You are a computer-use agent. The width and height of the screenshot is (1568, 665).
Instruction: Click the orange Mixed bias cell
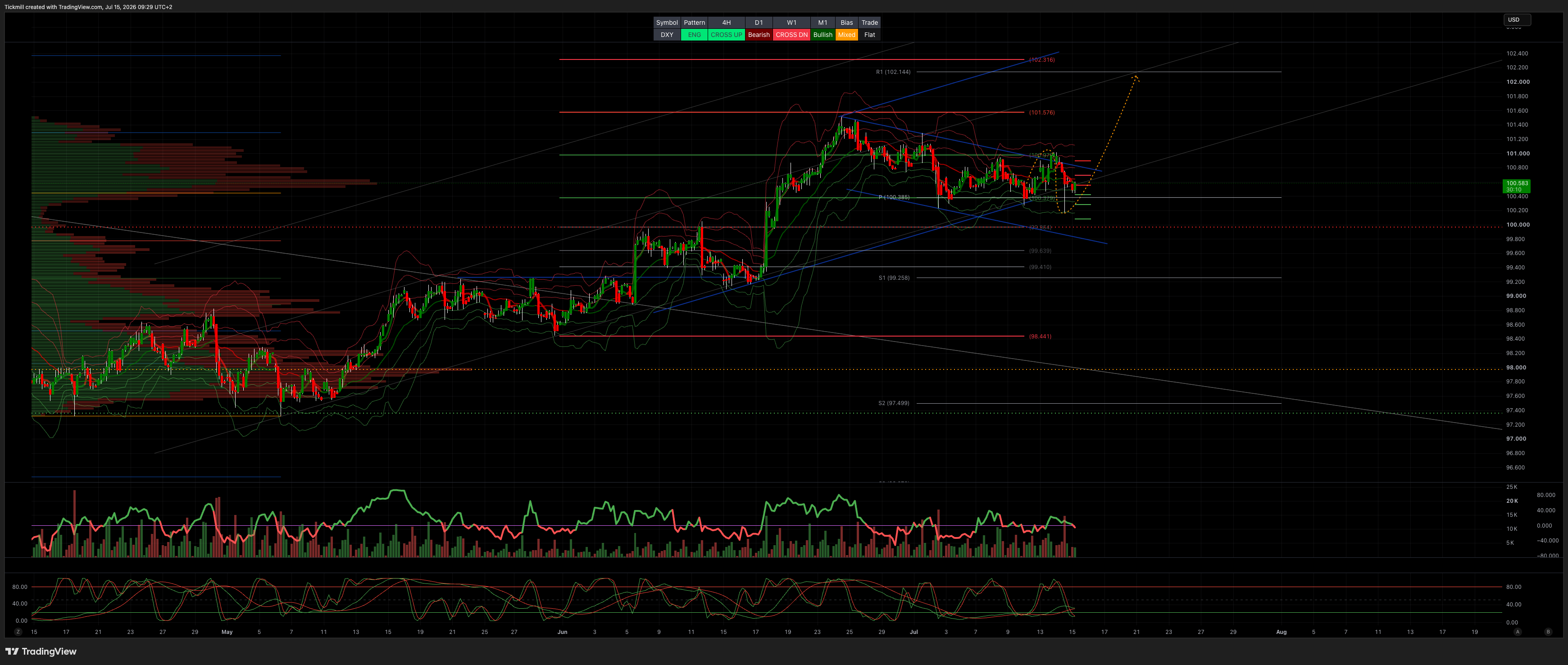847,35
